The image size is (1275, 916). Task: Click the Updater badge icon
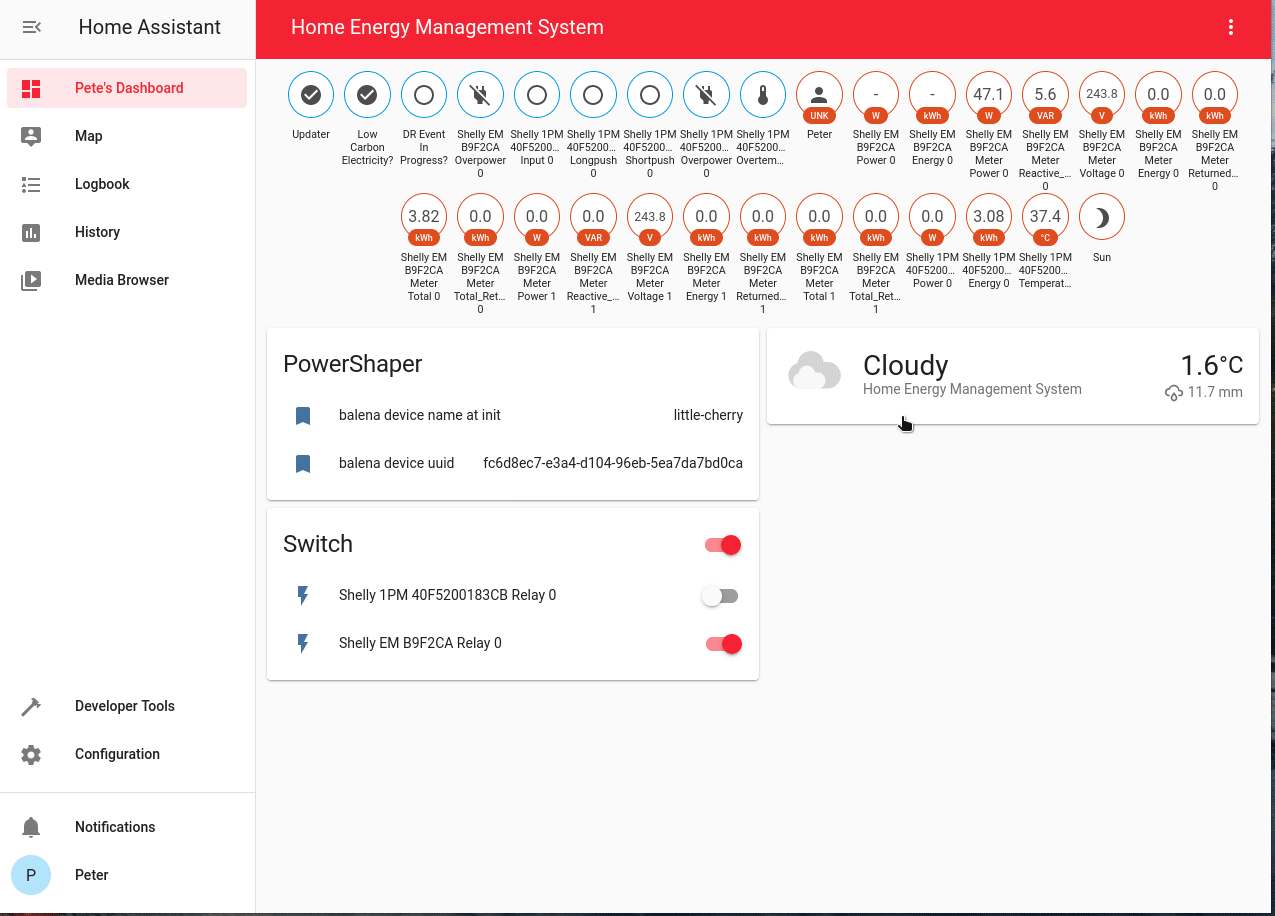(311, 95)
